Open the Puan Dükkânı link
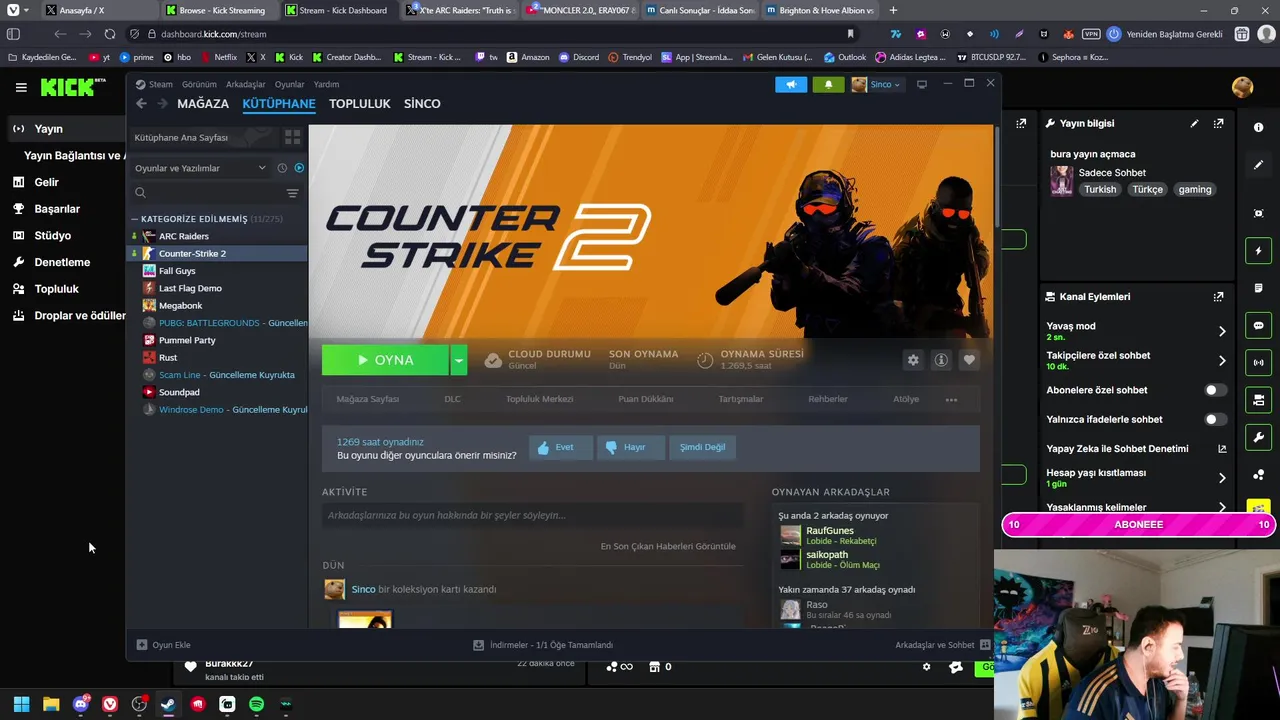This screenshot has width=1280, height=720. click(645, 399)
